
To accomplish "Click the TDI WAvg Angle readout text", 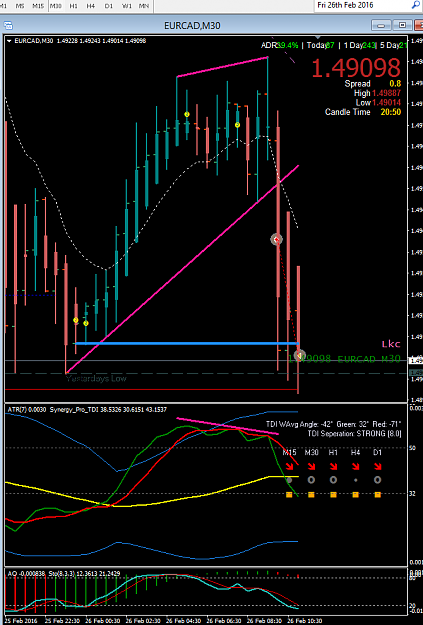I will pos(334,424).
